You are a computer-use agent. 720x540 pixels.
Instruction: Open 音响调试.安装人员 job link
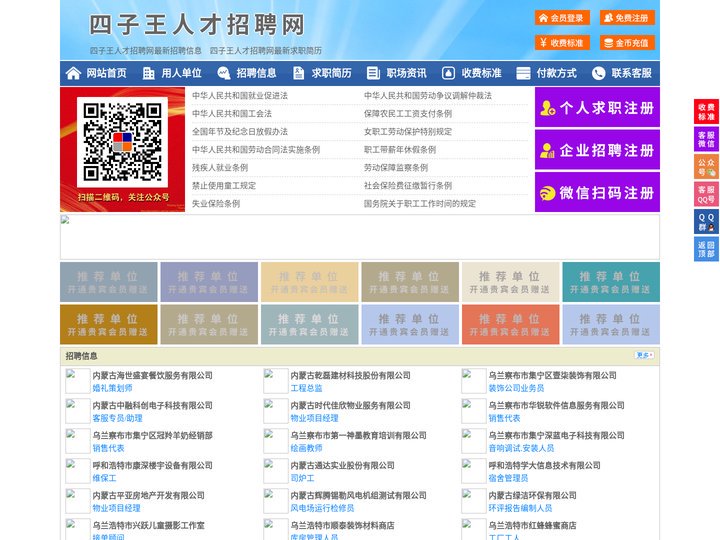click(x=521, y=448)
